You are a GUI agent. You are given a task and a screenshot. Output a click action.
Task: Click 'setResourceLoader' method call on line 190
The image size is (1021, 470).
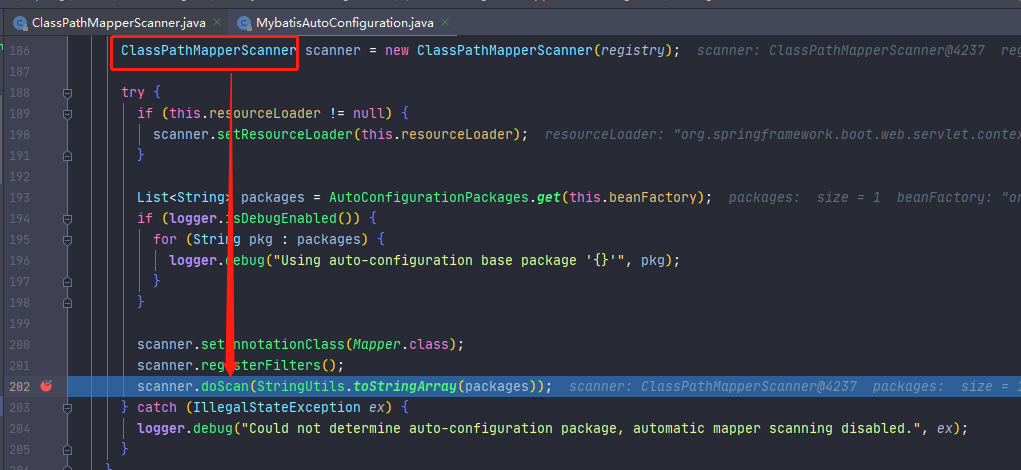tap(285, 134)
